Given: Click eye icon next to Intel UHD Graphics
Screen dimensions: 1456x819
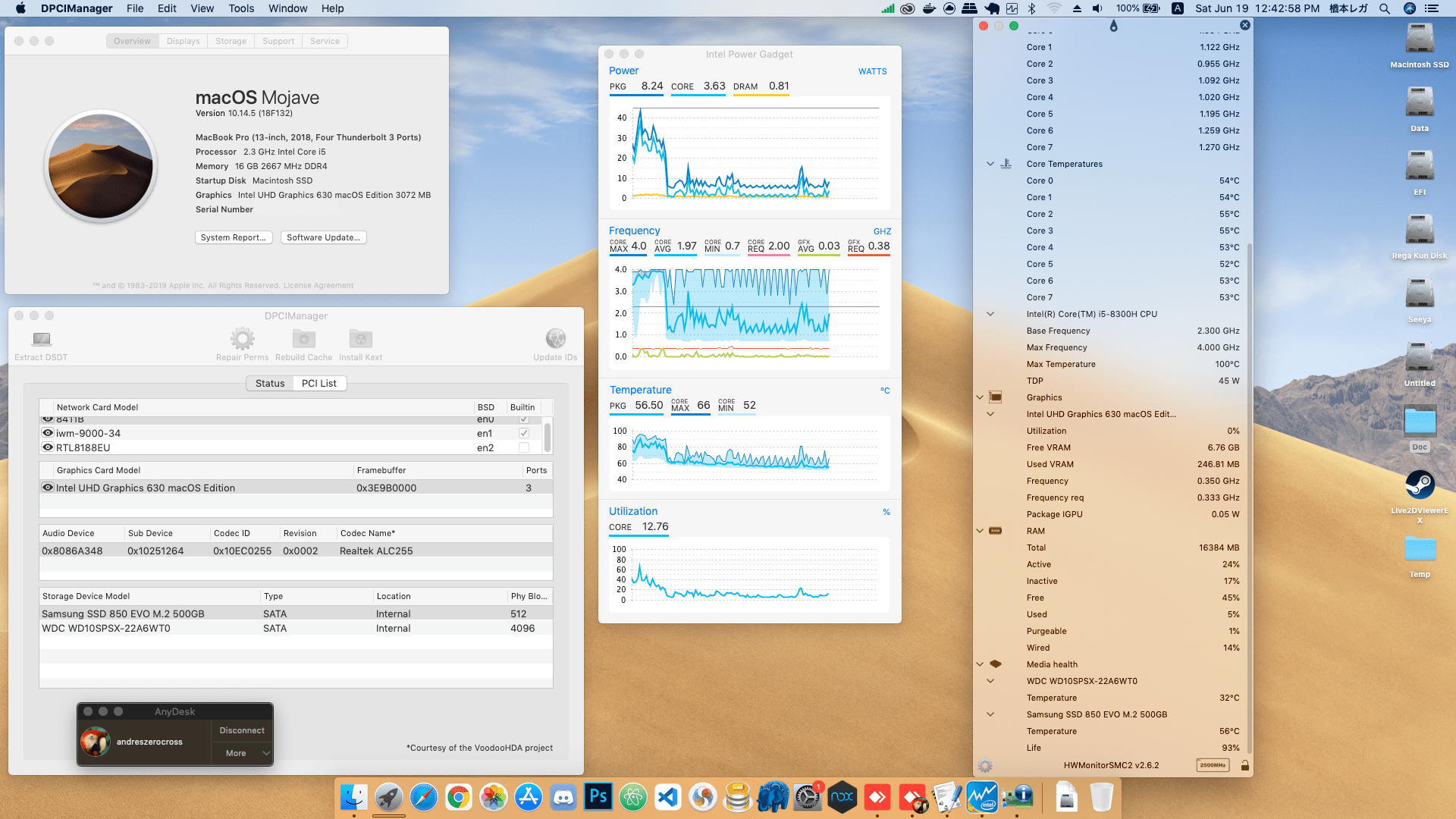Looking at the screenshot, I should click(x=48, y=488).
